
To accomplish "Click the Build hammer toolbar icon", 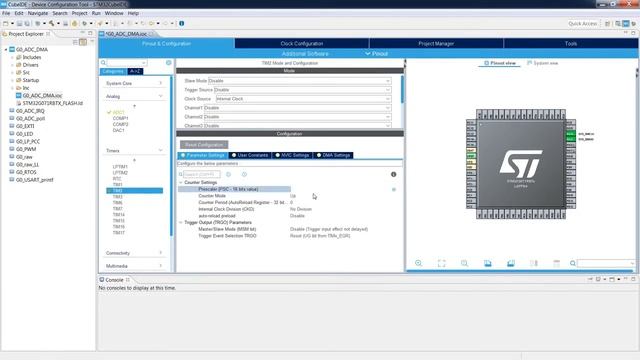I will tap(51, 24).
